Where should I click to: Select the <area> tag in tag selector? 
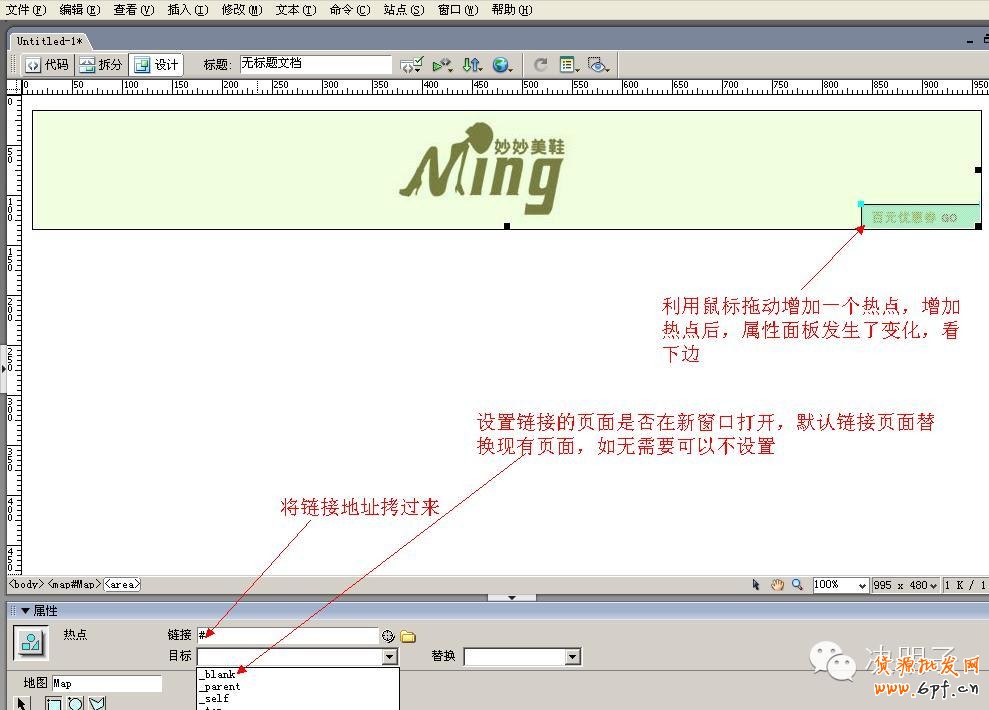122,584
